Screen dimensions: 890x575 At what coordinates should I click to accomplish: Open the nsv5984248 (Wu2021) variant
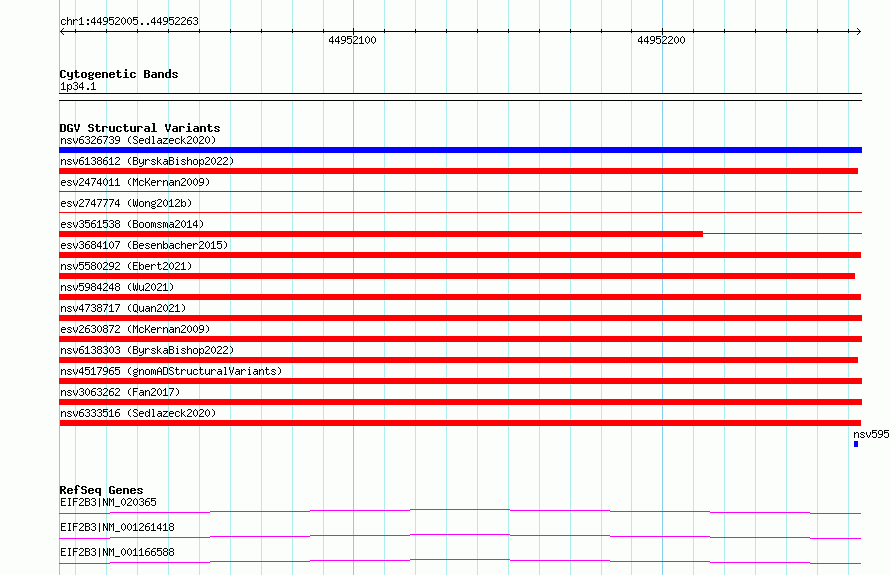117,287
